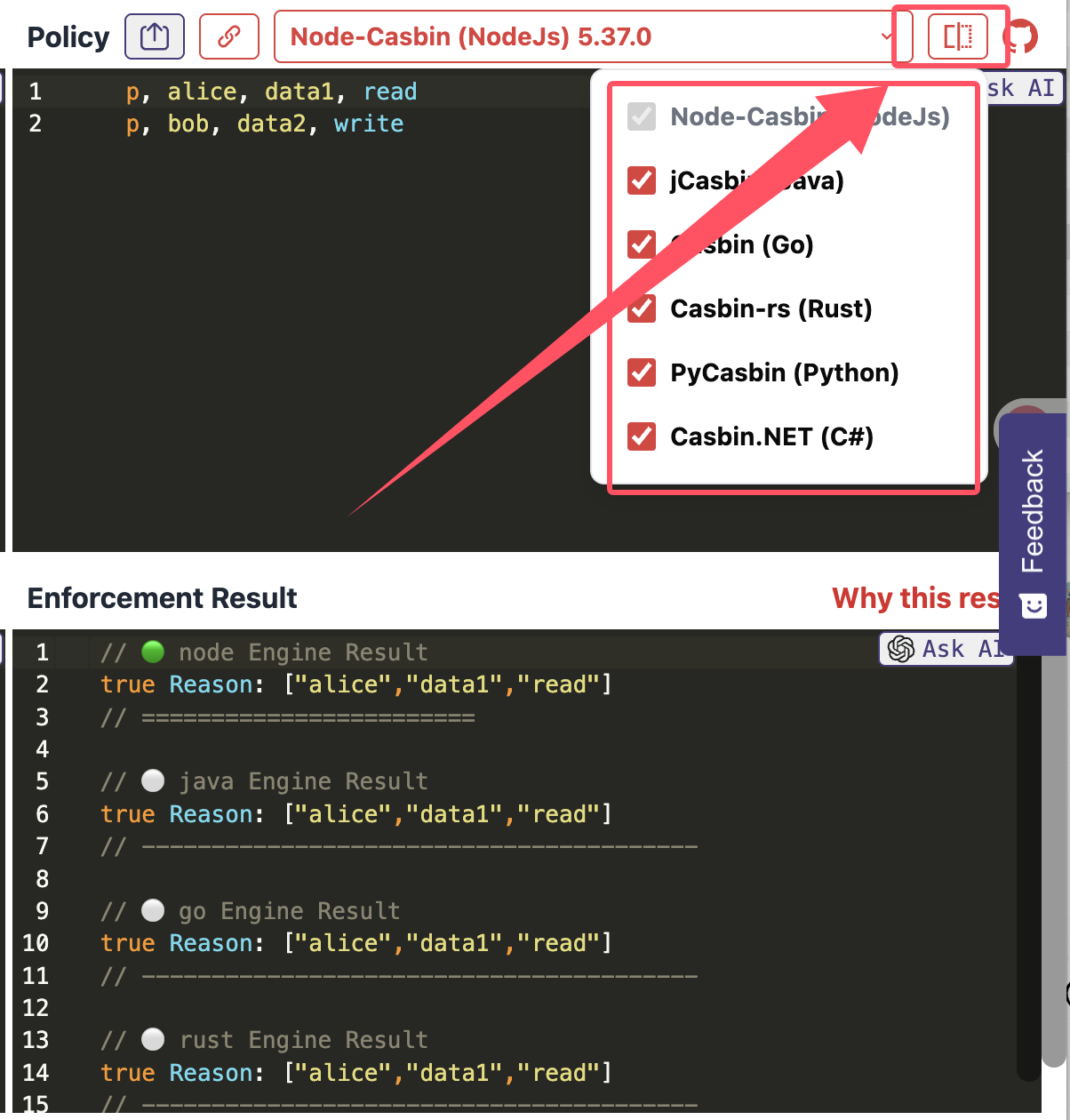Click policy line 2 in the editor

tap(265, 124)
